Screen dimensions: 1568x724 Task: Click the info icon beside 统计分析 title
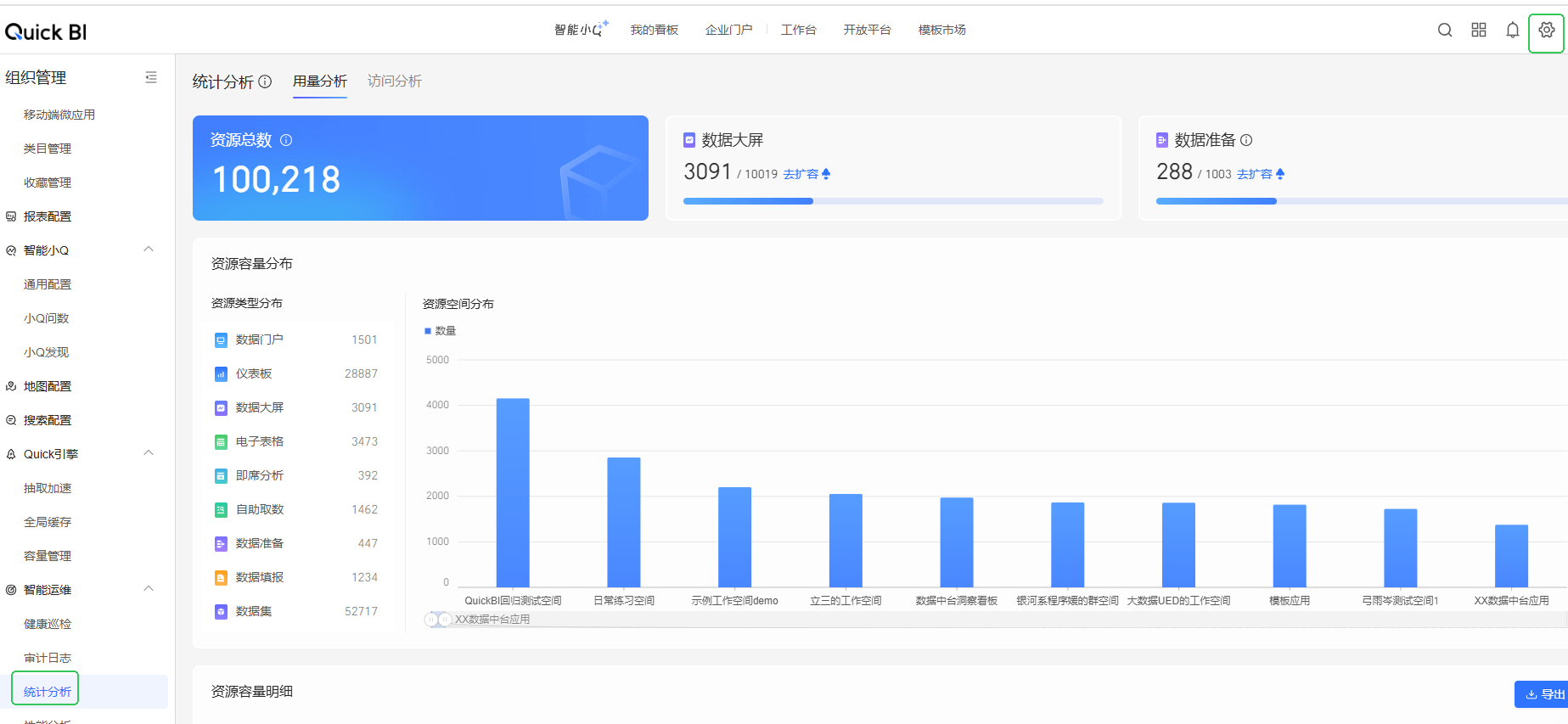tap(265, 81)
